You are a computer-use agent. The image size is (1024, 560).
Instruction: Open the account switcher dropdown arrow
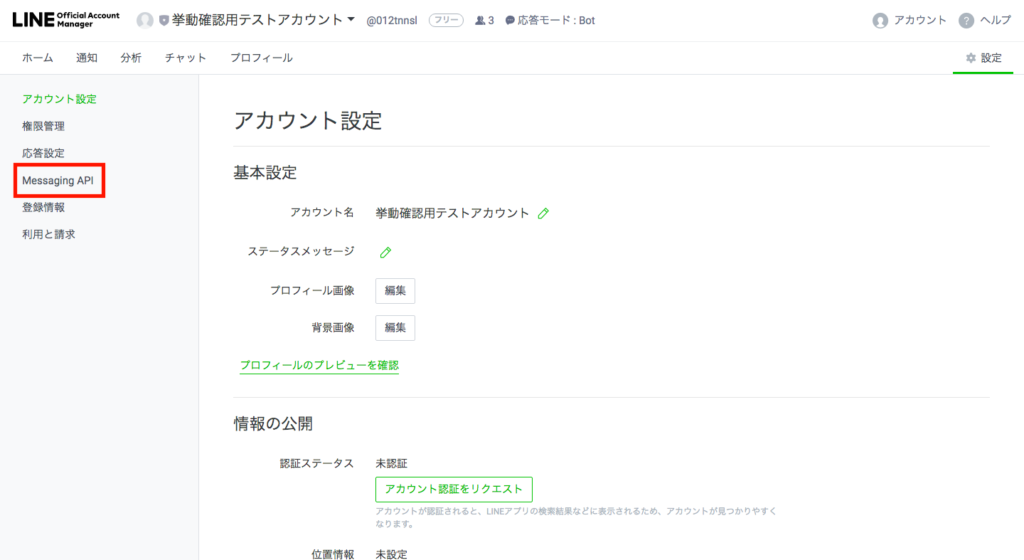351,20
